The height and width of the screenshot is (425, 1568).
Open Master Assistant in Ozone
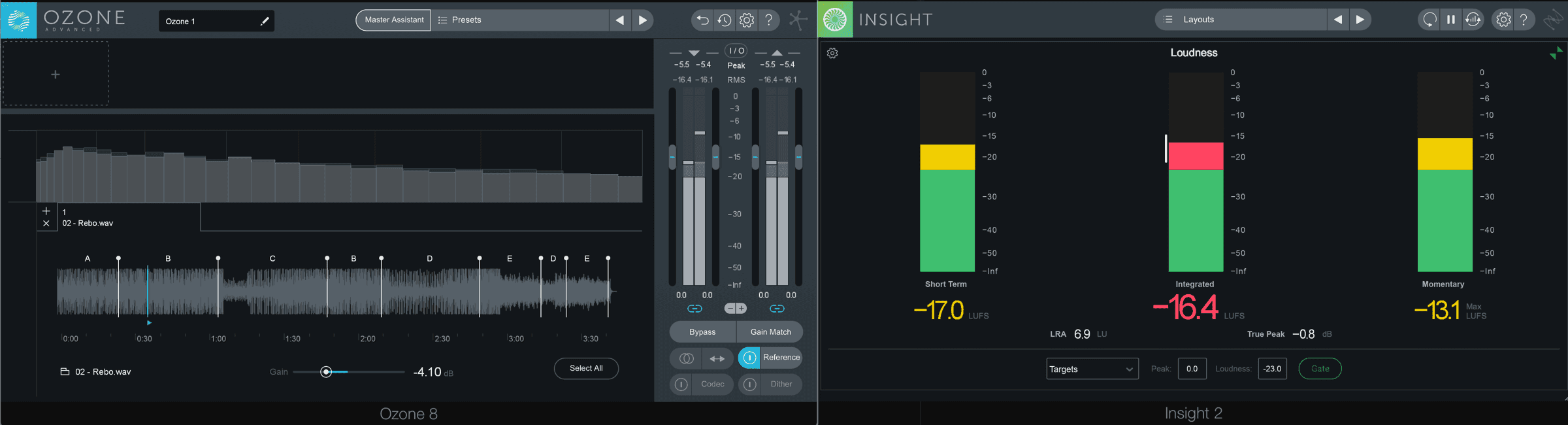pos(393,20)
